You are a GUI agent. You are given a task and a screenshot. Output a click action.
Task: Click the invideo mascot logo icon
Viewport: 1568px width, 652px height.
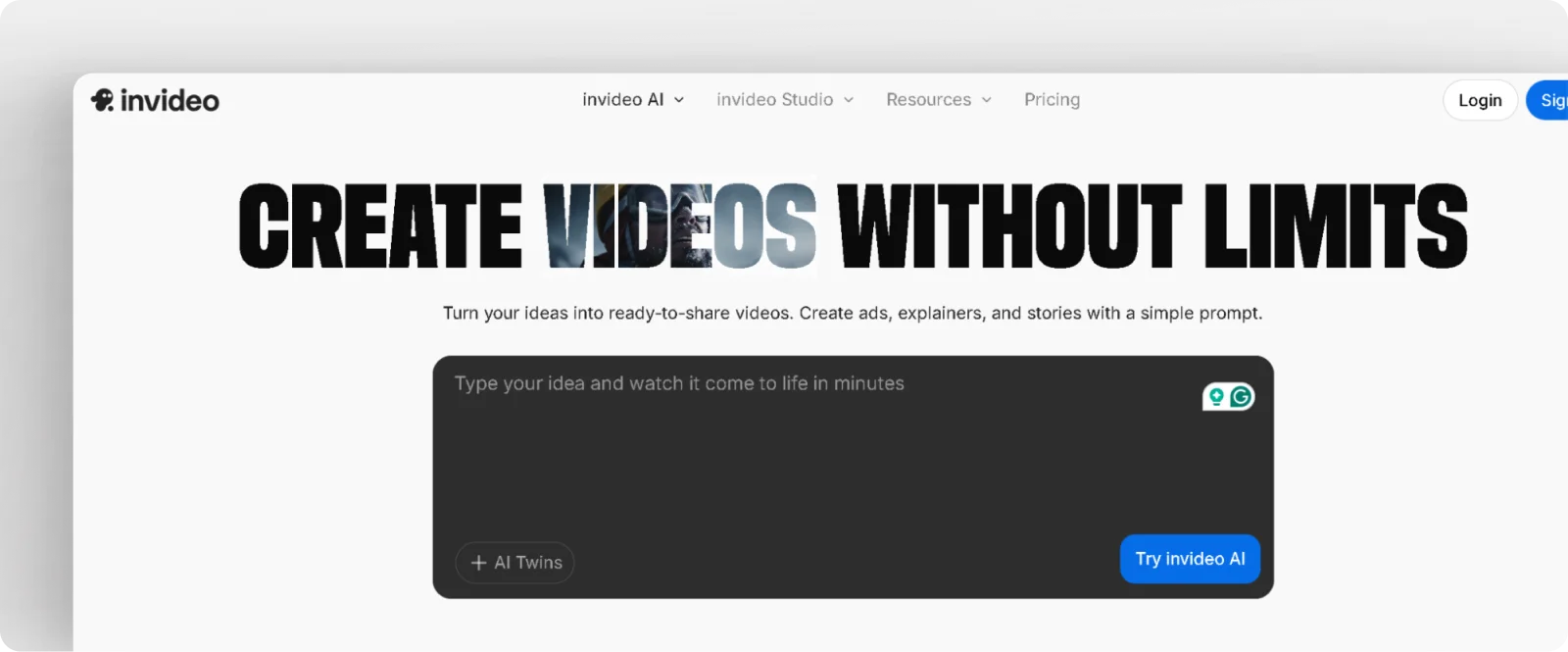pos(103,100)
